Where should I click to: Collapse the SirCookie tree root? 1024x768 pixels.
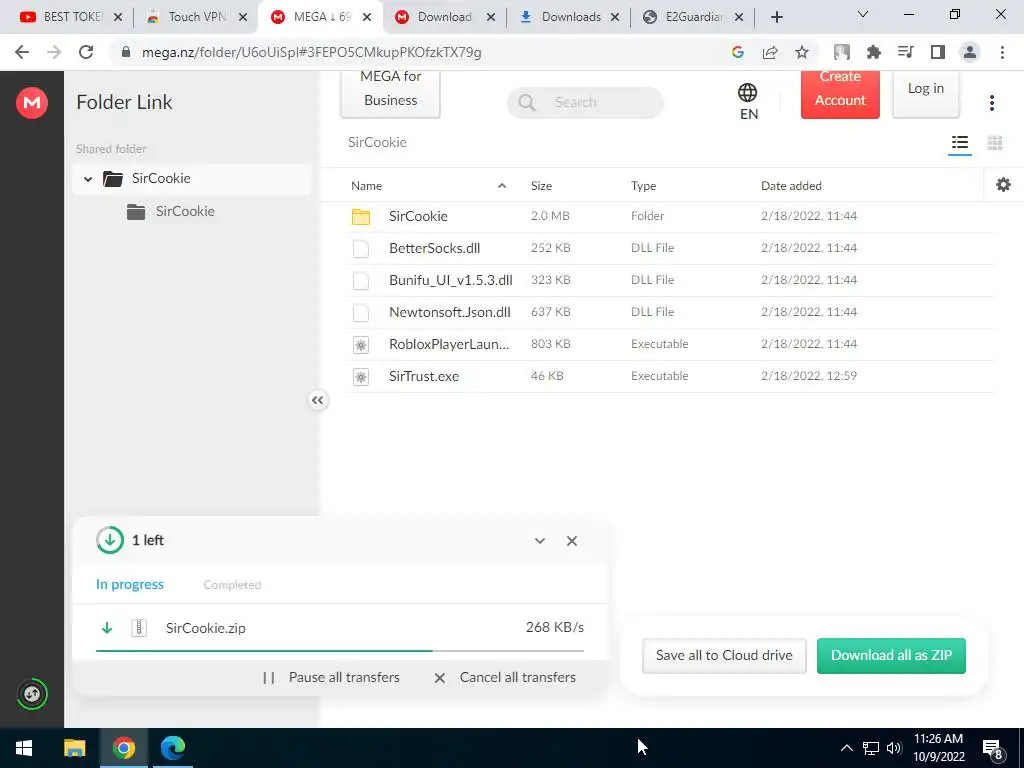tap(88, 179)
